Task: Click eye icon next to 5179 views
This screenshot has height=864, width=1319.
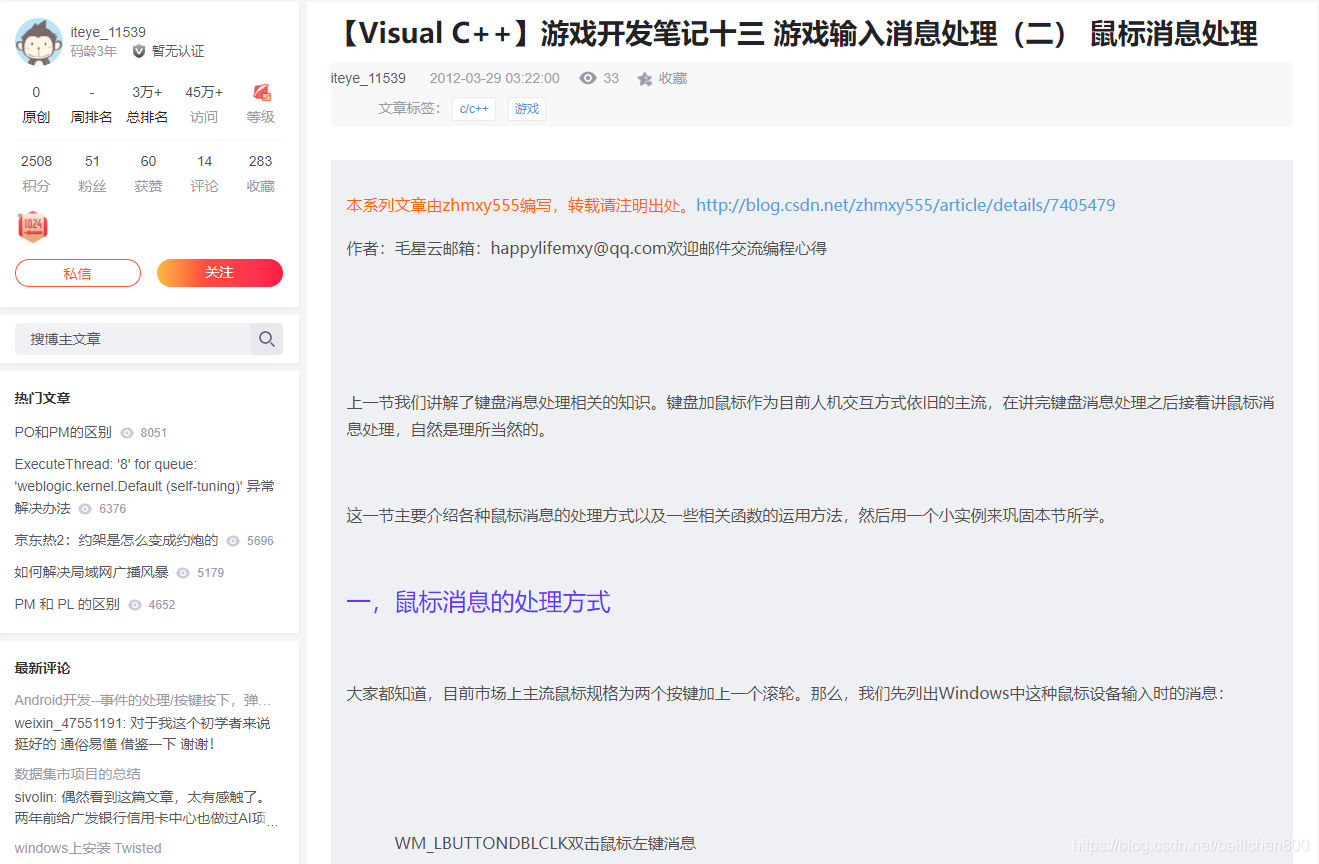Action: coord(183,573)
